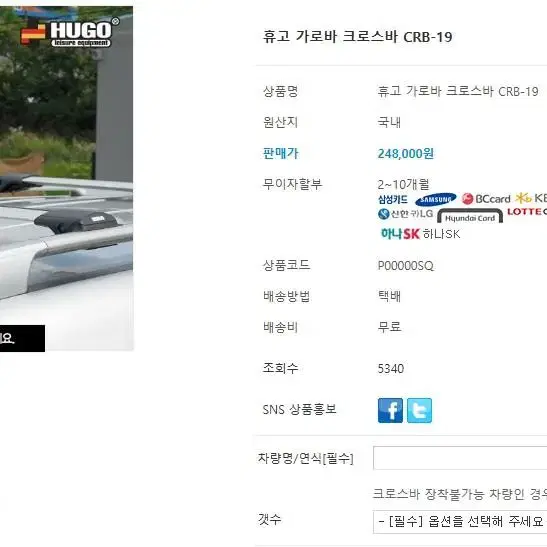The width and height of the screenshot is (547, 547).
Task: Click the KB card logo
Action: (x=531, y=198)
